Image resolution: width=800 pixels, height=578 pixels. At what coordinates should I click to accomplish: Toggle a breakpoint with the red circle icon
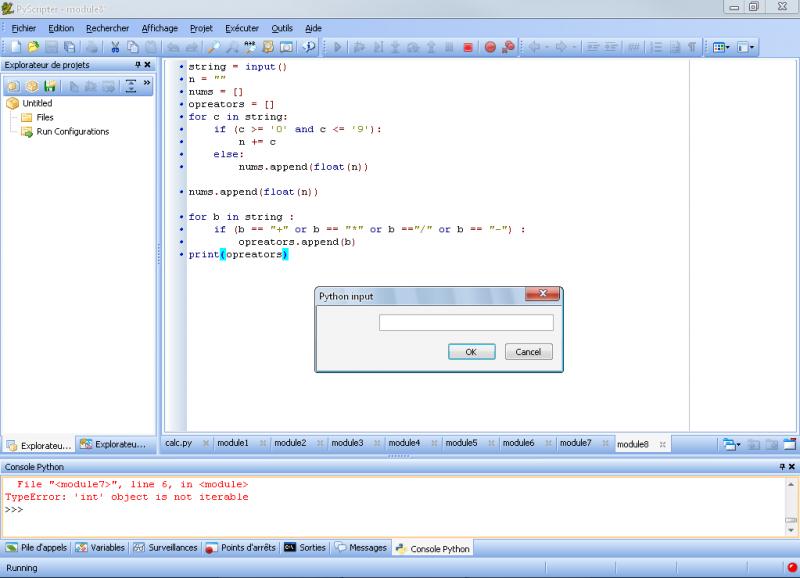point(490,47)
